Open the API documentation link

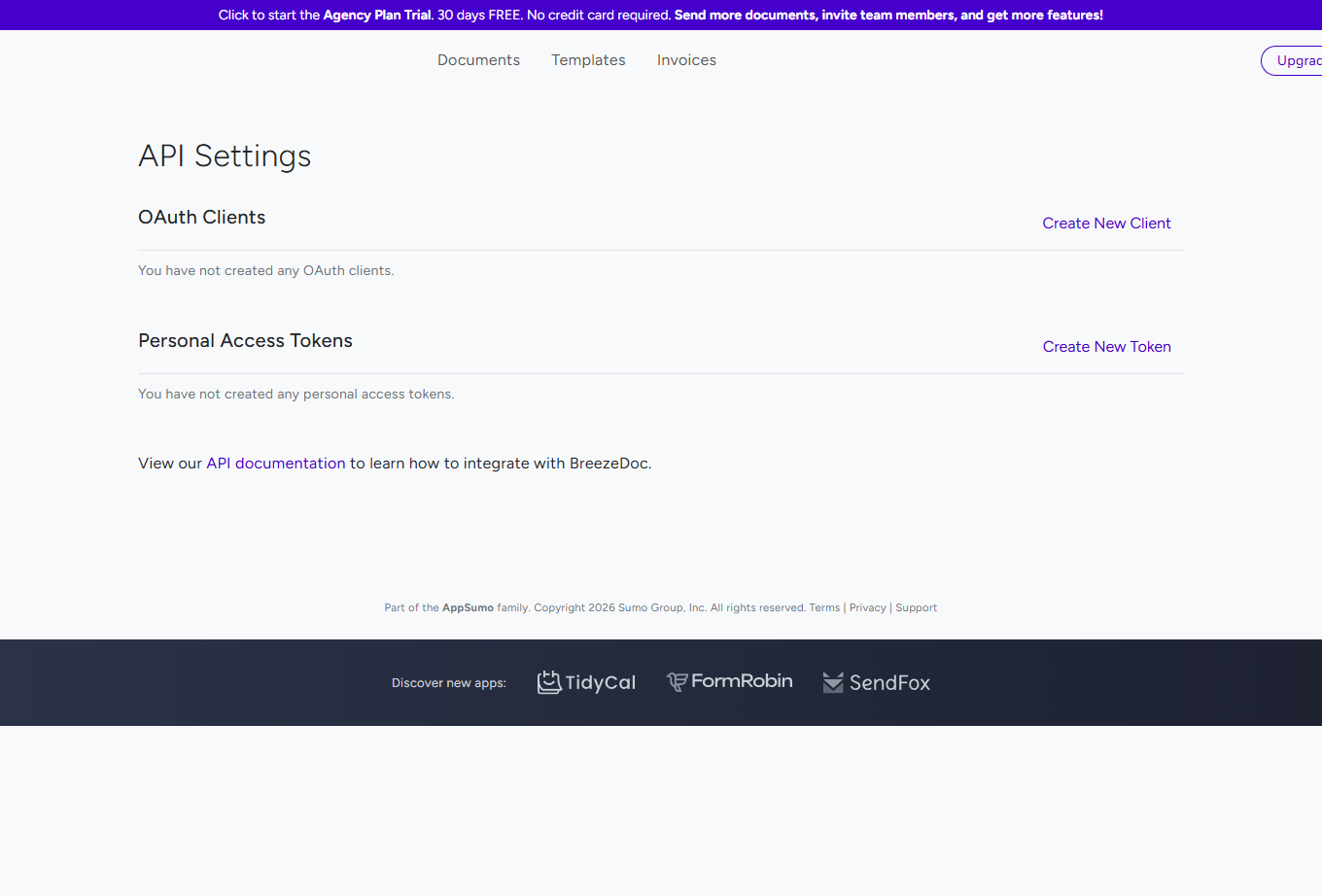coord(275,463)
